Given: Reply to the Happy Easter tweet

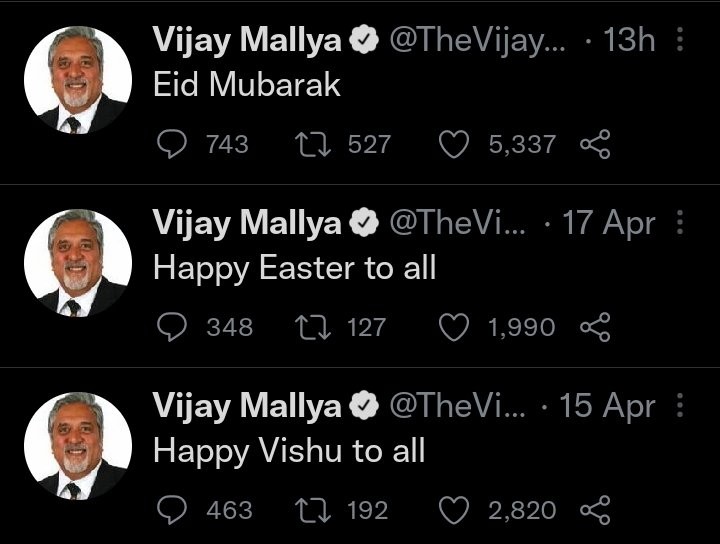Looking at the screenshot, I should point(173,327).
